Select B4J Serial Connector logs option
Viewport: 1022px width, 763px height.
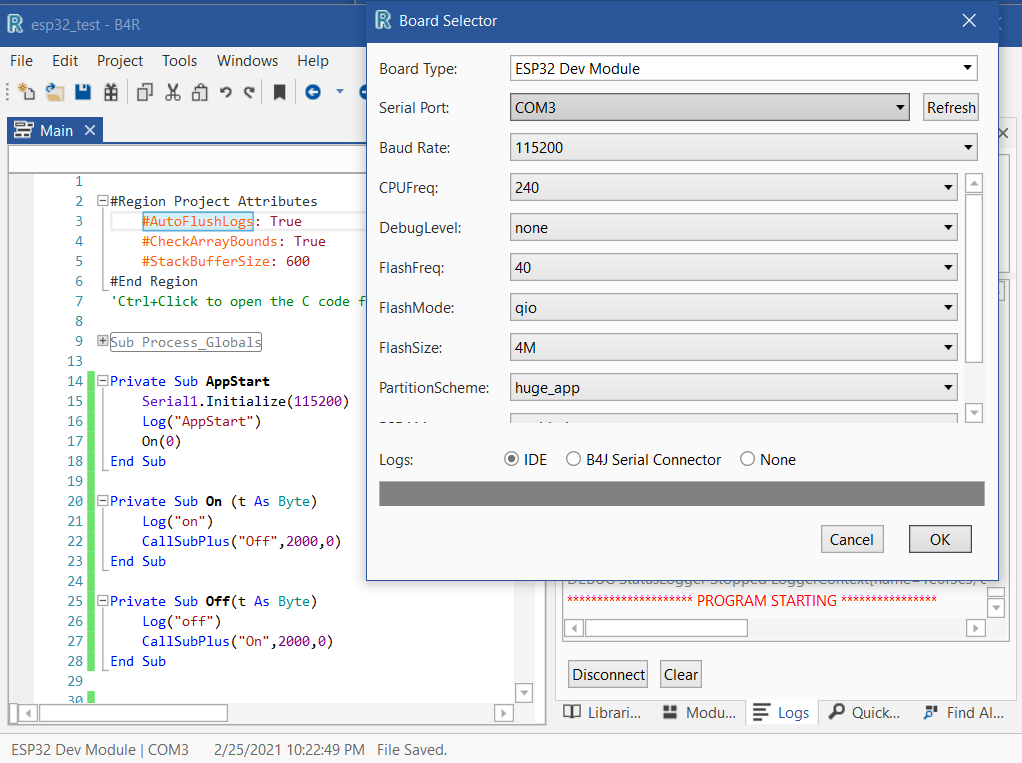pyautogui.click(x=574, y=460)
